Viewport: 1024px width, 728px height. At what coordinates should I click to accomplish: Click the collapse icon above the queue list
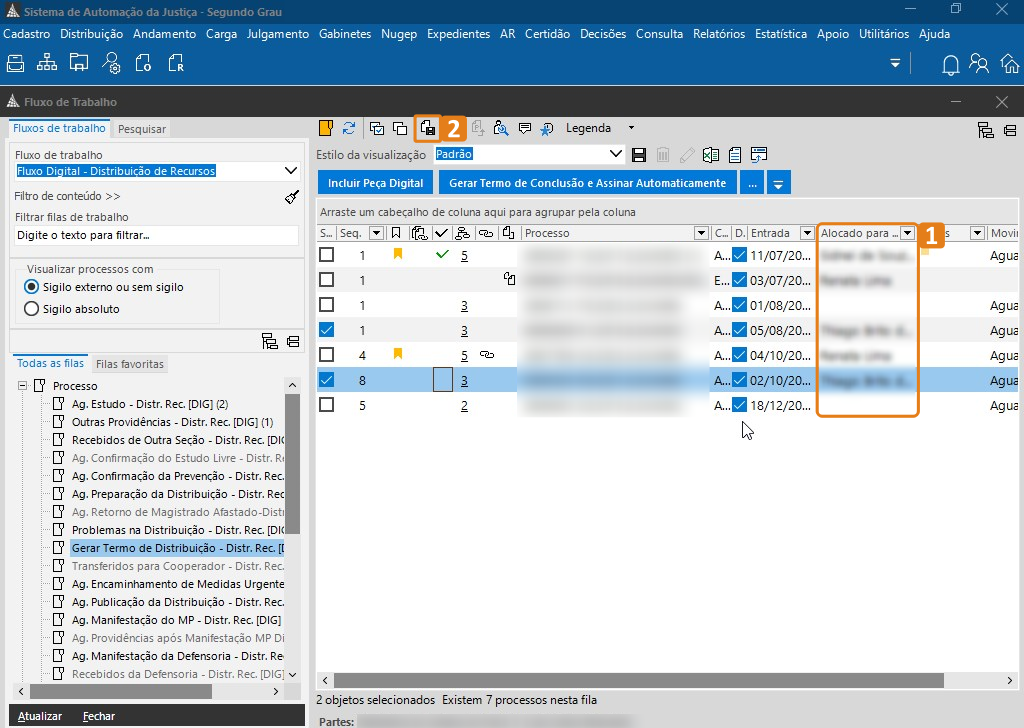pos(293,341)
